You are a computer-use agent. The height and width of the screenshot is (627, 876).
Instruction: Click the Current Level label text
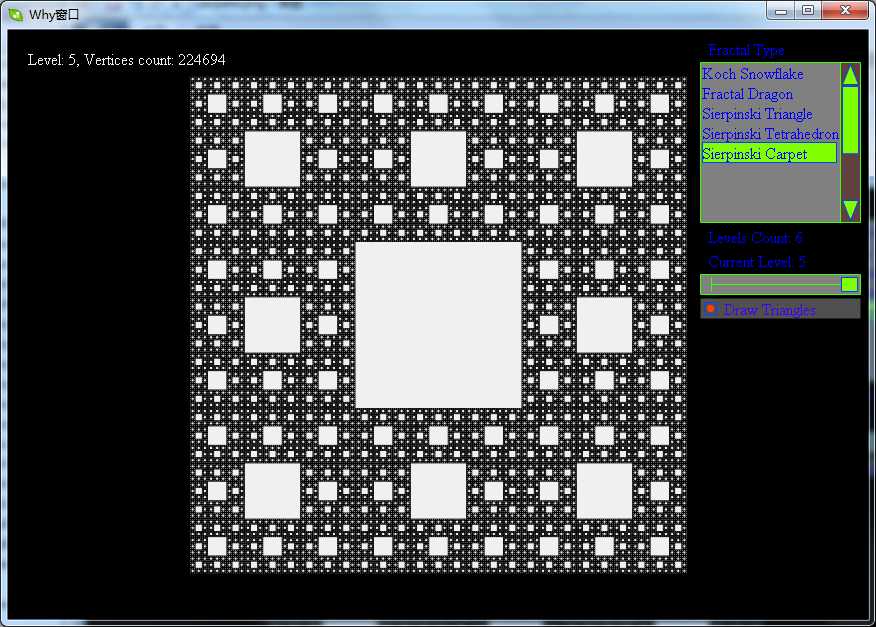coord(756,262)
